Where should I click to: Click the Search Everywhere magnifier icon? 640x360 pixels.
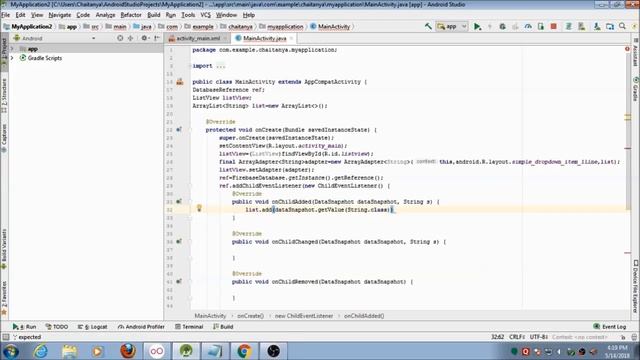tap(622, 27)
